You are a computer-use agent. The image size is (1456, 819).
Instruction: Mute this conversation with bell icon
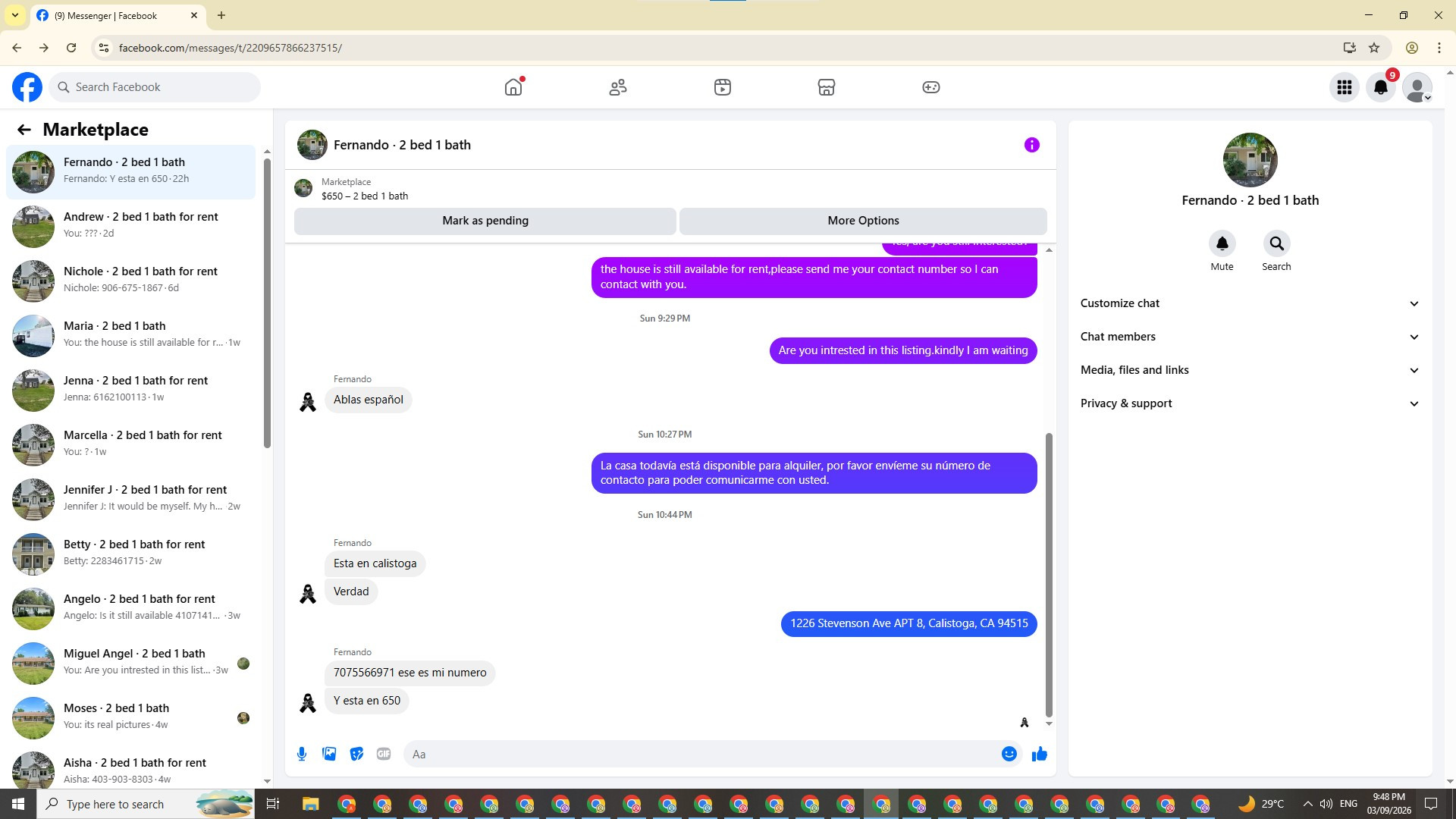coord(1222,243)
